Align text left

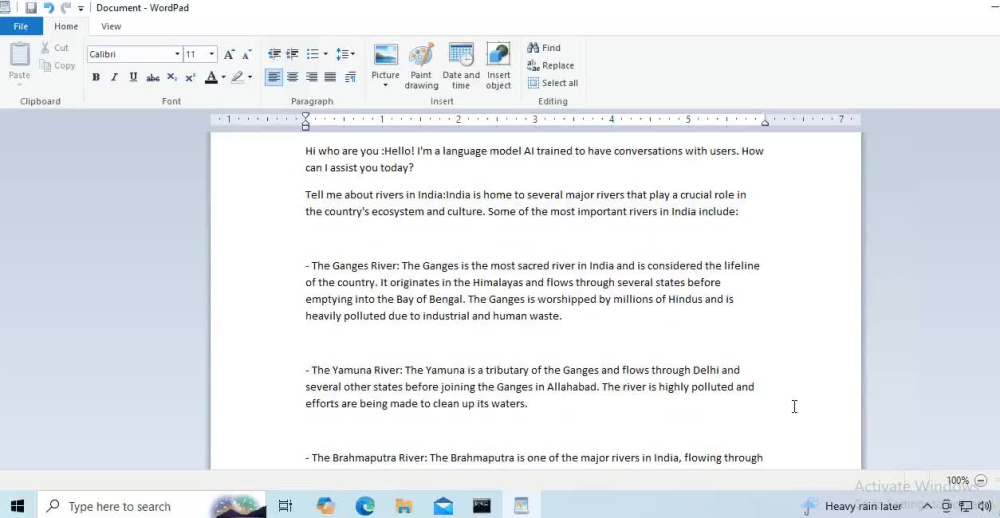pos(274,77)
